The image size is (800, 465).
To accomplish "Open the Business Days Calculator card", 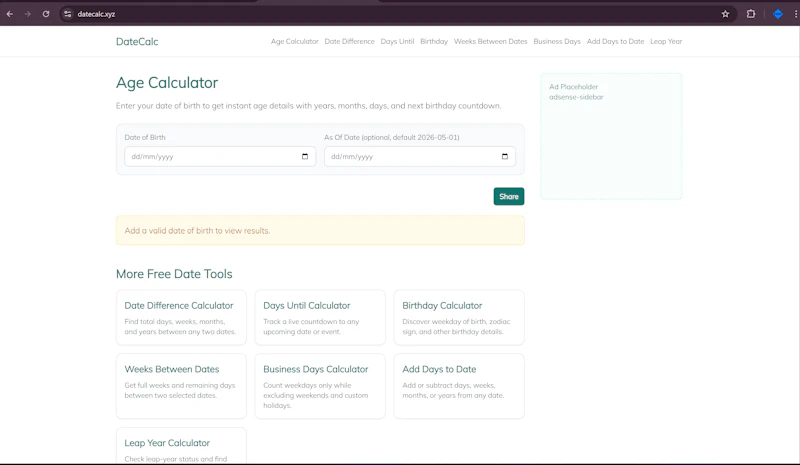I will pos(320,386).
